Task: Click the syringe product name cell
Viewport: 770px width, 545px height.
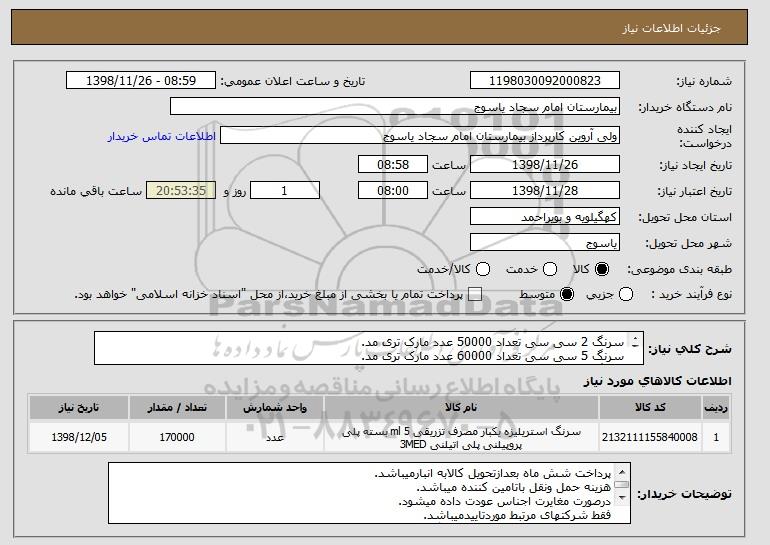Action: [x=461, y=437]
